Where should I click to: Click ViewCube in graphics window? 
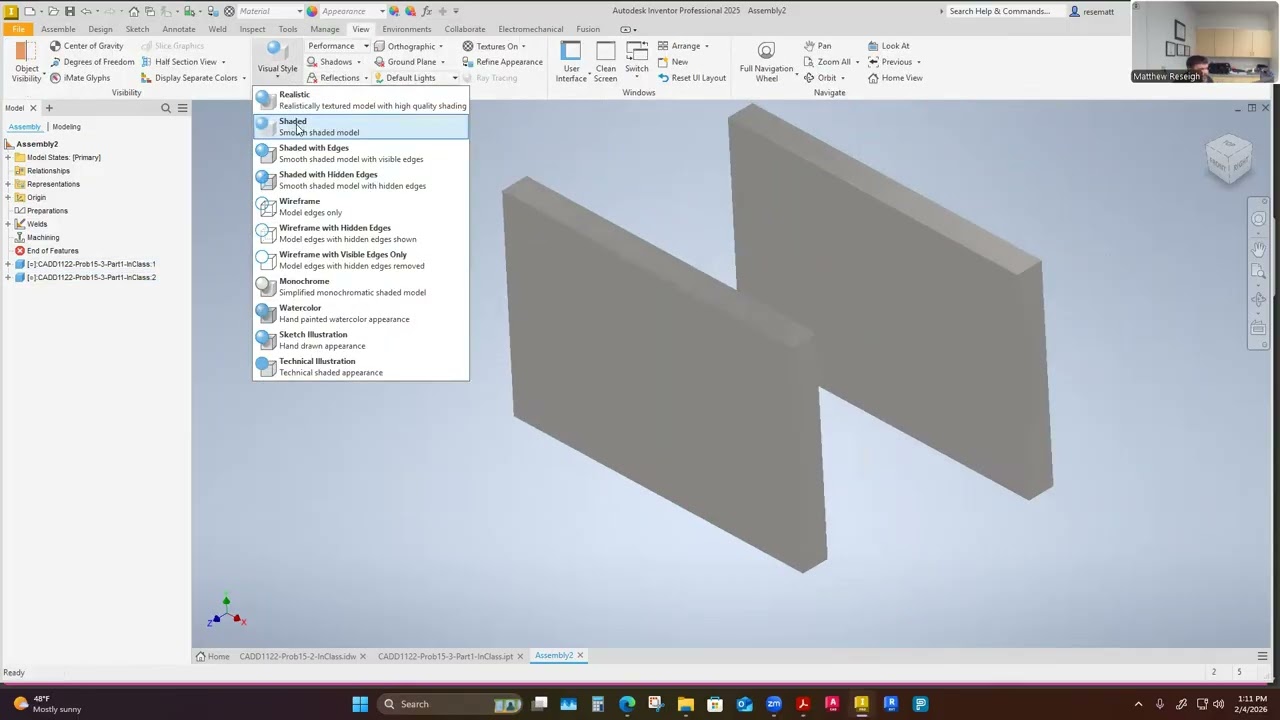(1228, 157)
